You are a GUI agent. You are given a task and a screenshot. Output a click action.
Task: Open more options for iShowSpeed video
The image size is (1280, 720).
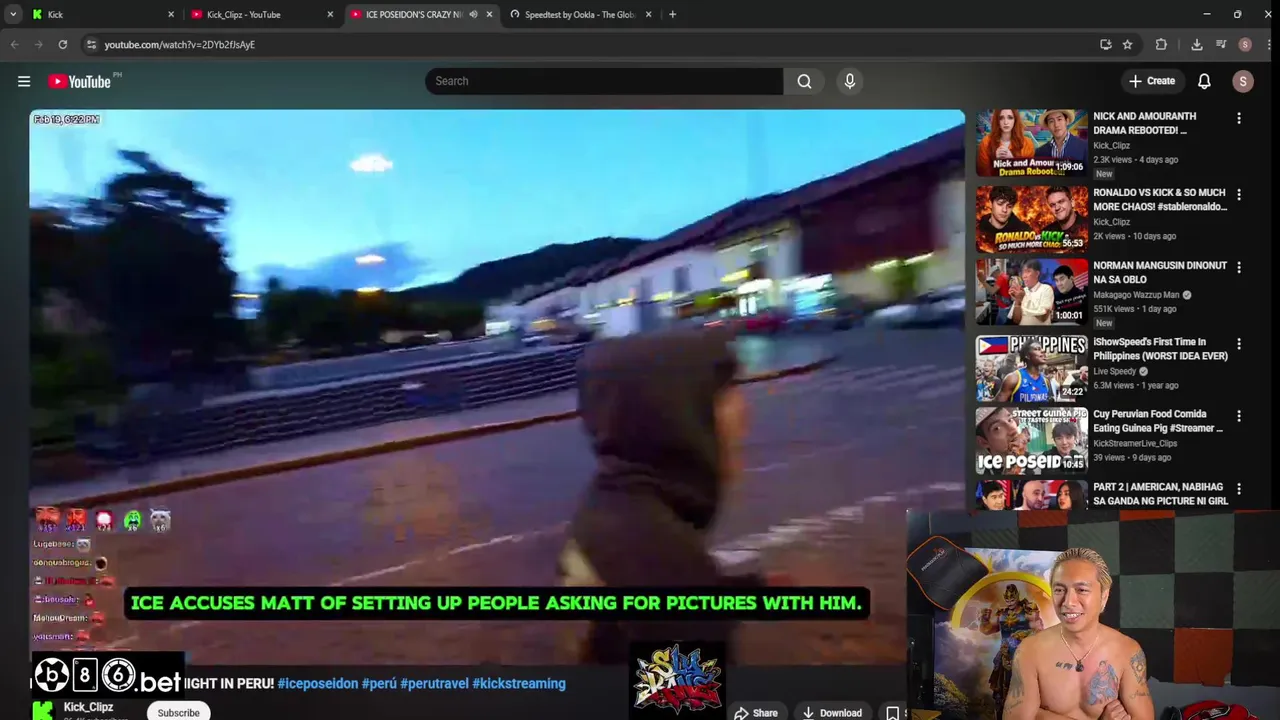1238,343
